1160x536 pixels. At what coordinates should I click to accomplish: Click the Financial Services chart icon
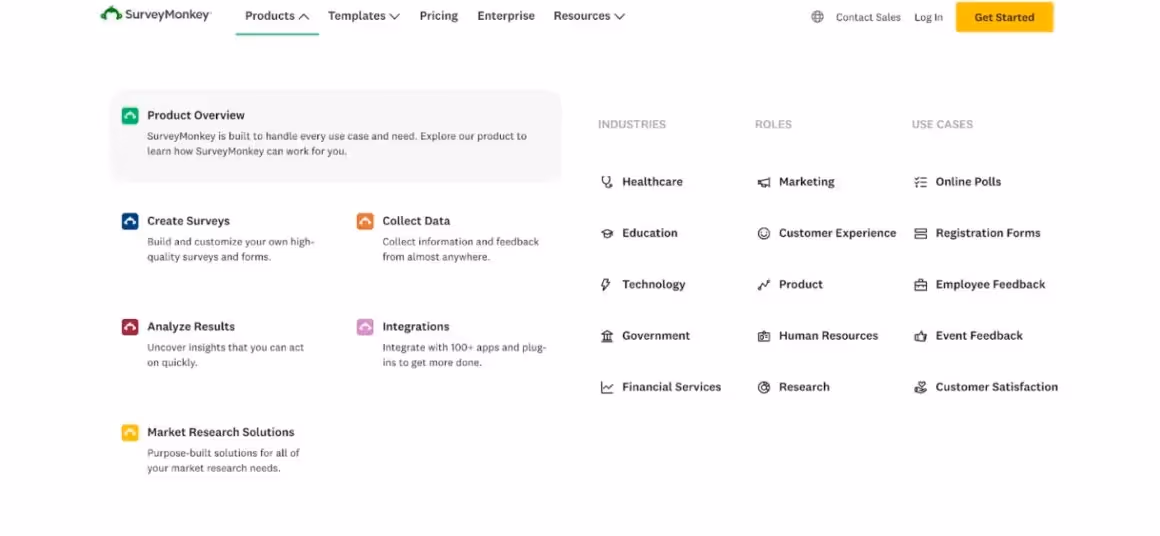(607, 387)
